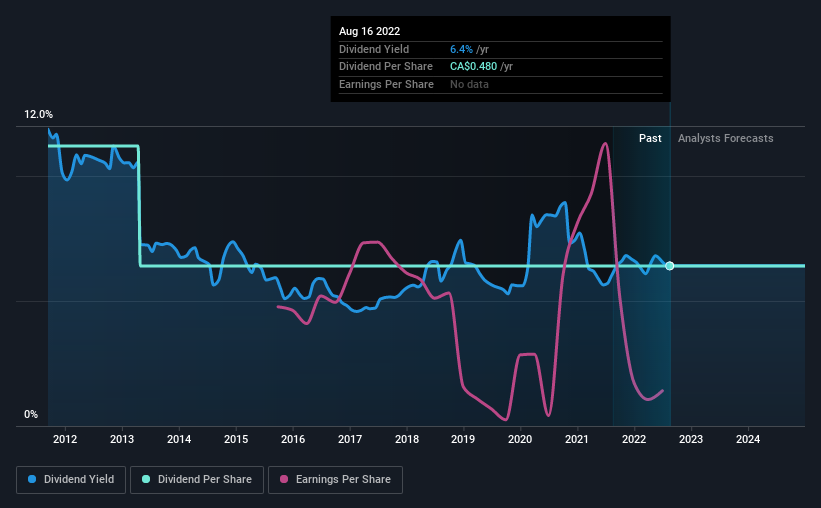
Task: Click the pink Earnings Per Share legend dot
Action: [x=284, y=479]
